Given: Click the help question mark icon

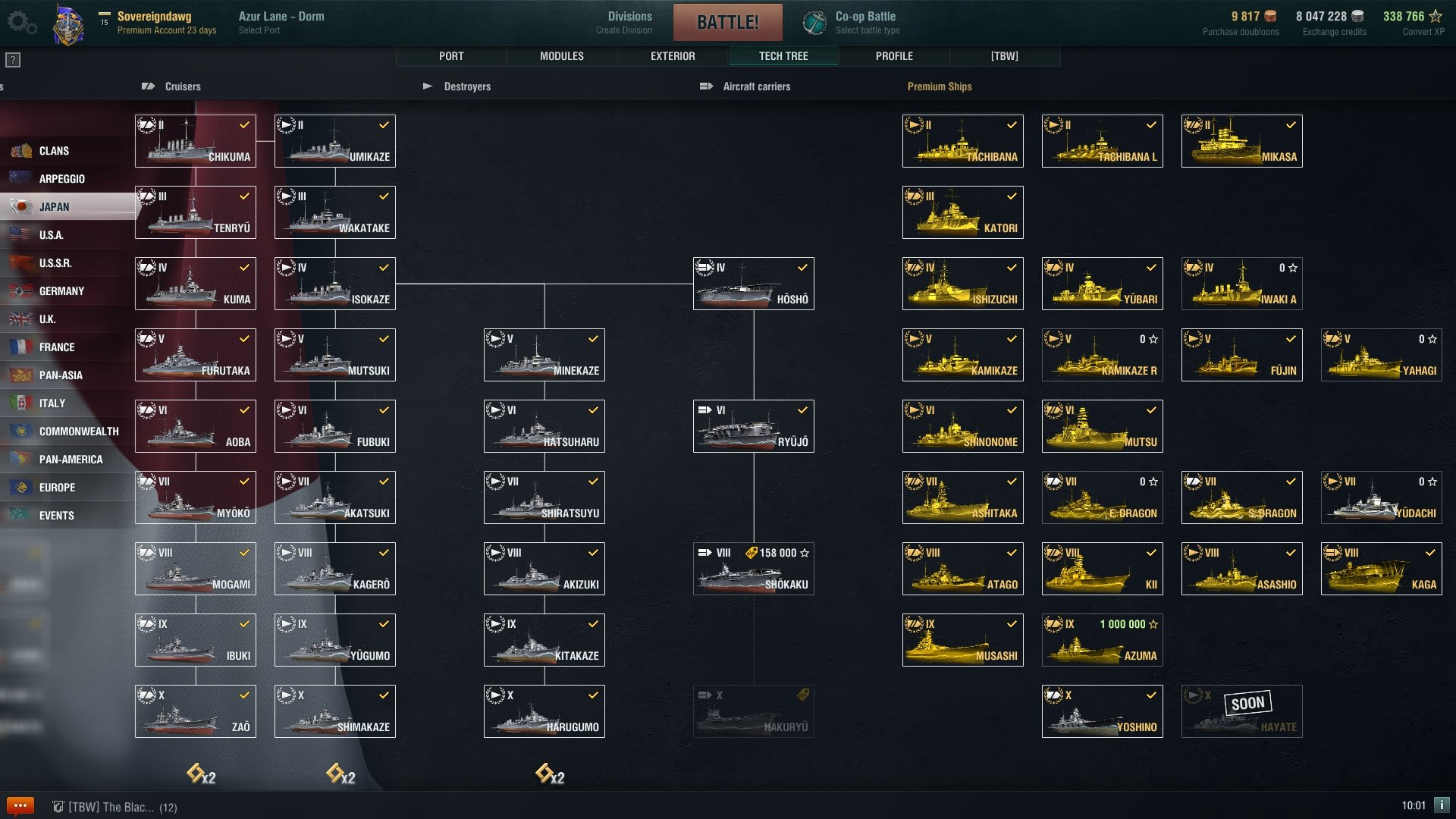Looking at the screenshot, I should pos(13,60).
